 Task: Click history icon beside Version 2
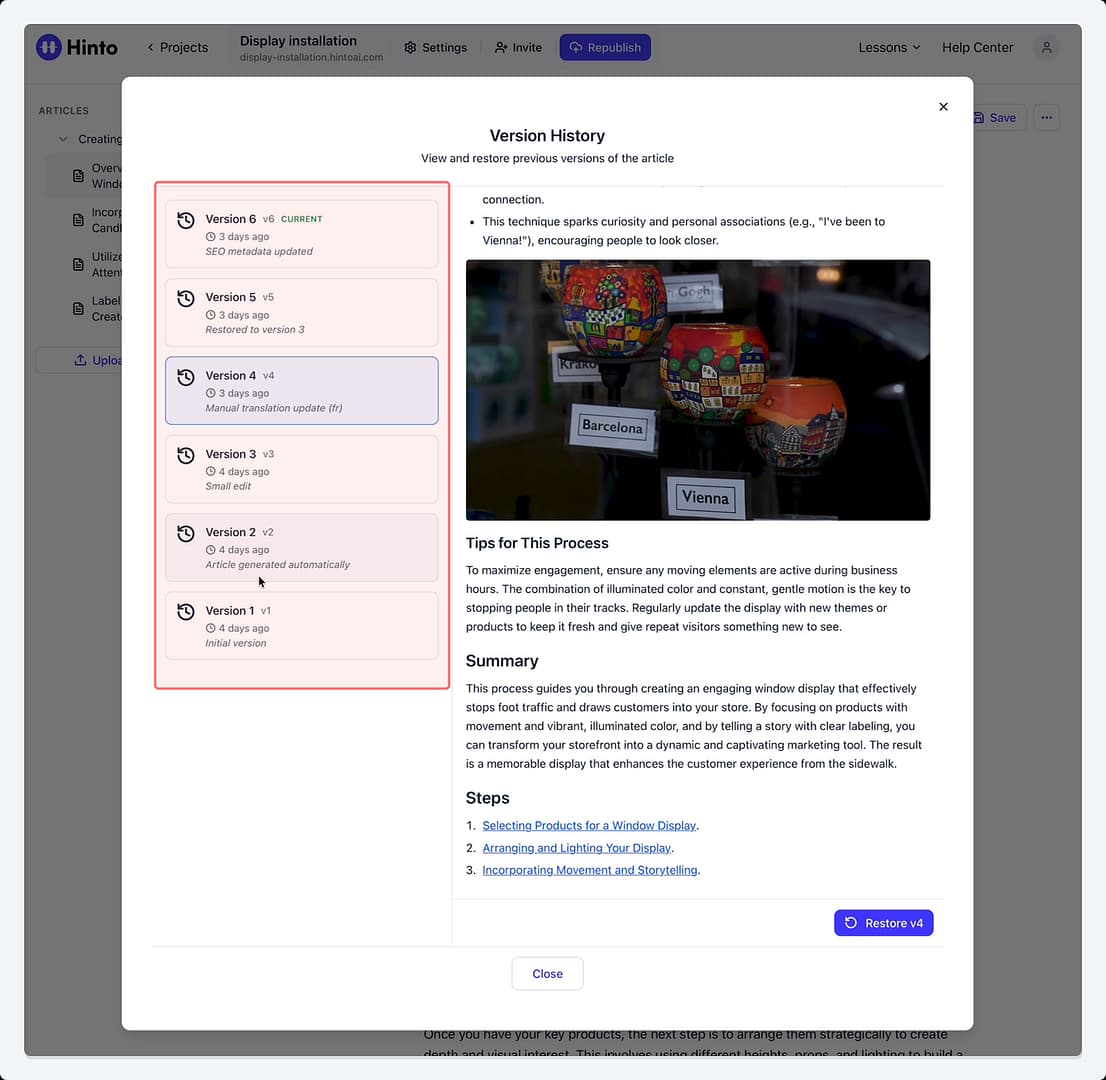point(186,533)
